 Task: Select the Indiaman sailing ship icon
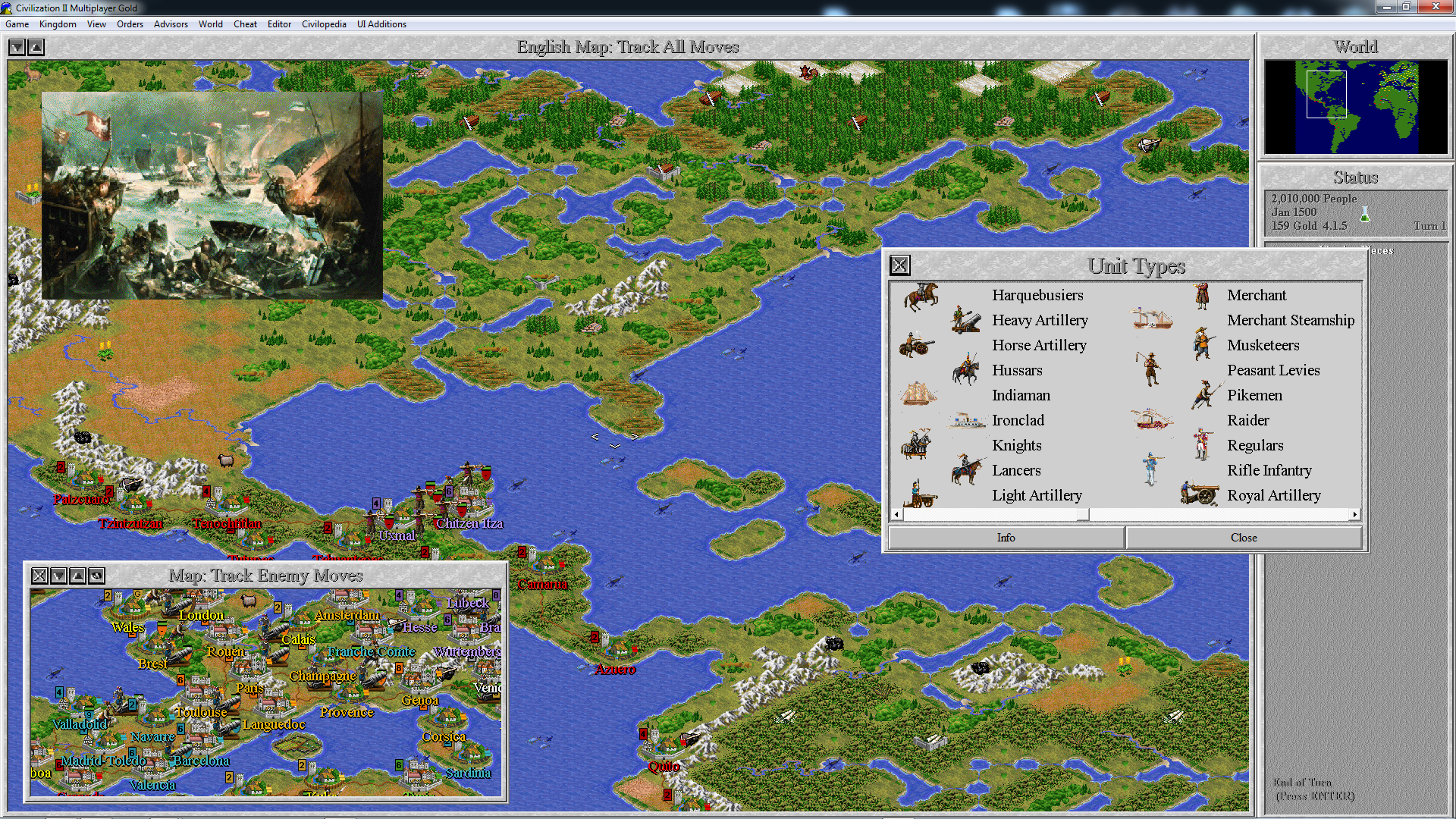tap(918, 394)
